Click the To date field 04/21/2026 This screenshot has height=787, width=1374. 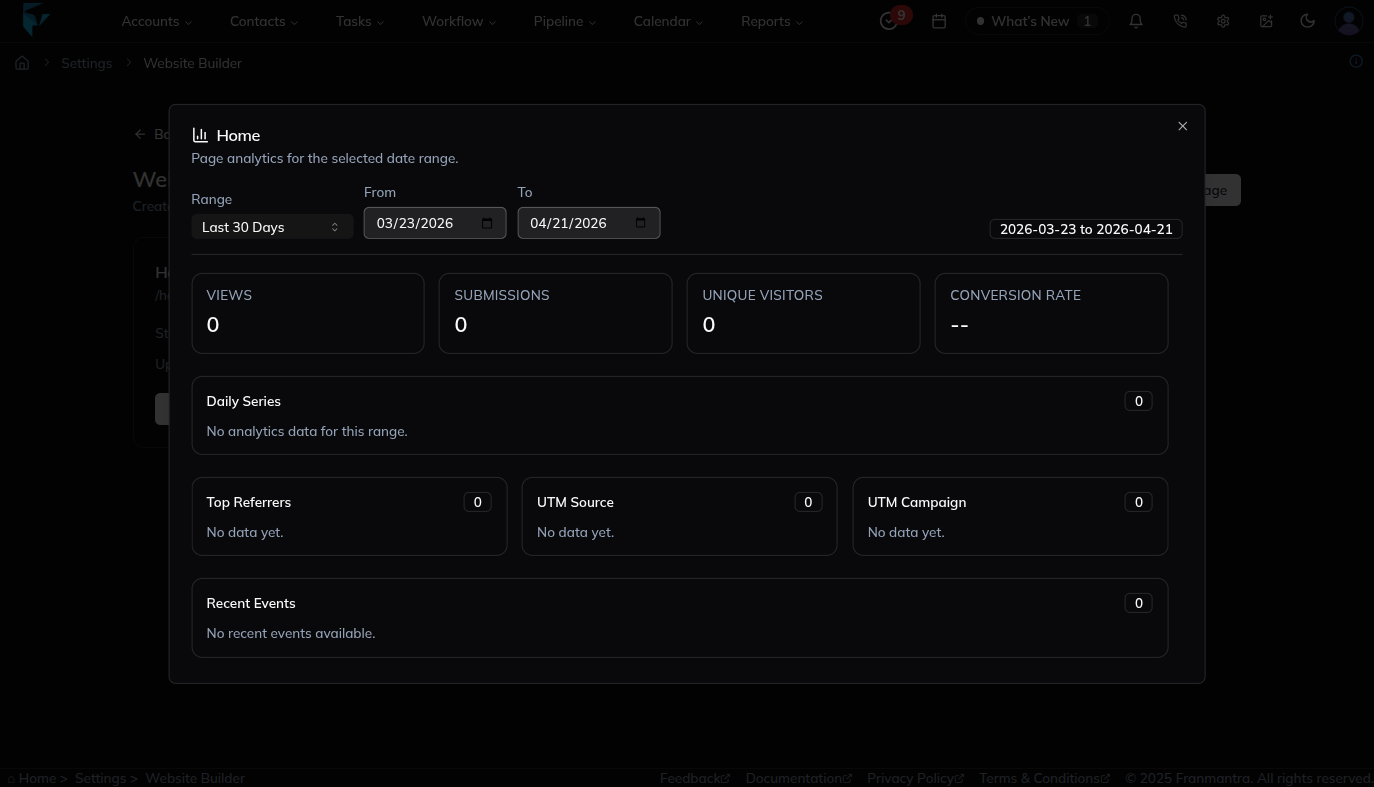pos(589,223)
